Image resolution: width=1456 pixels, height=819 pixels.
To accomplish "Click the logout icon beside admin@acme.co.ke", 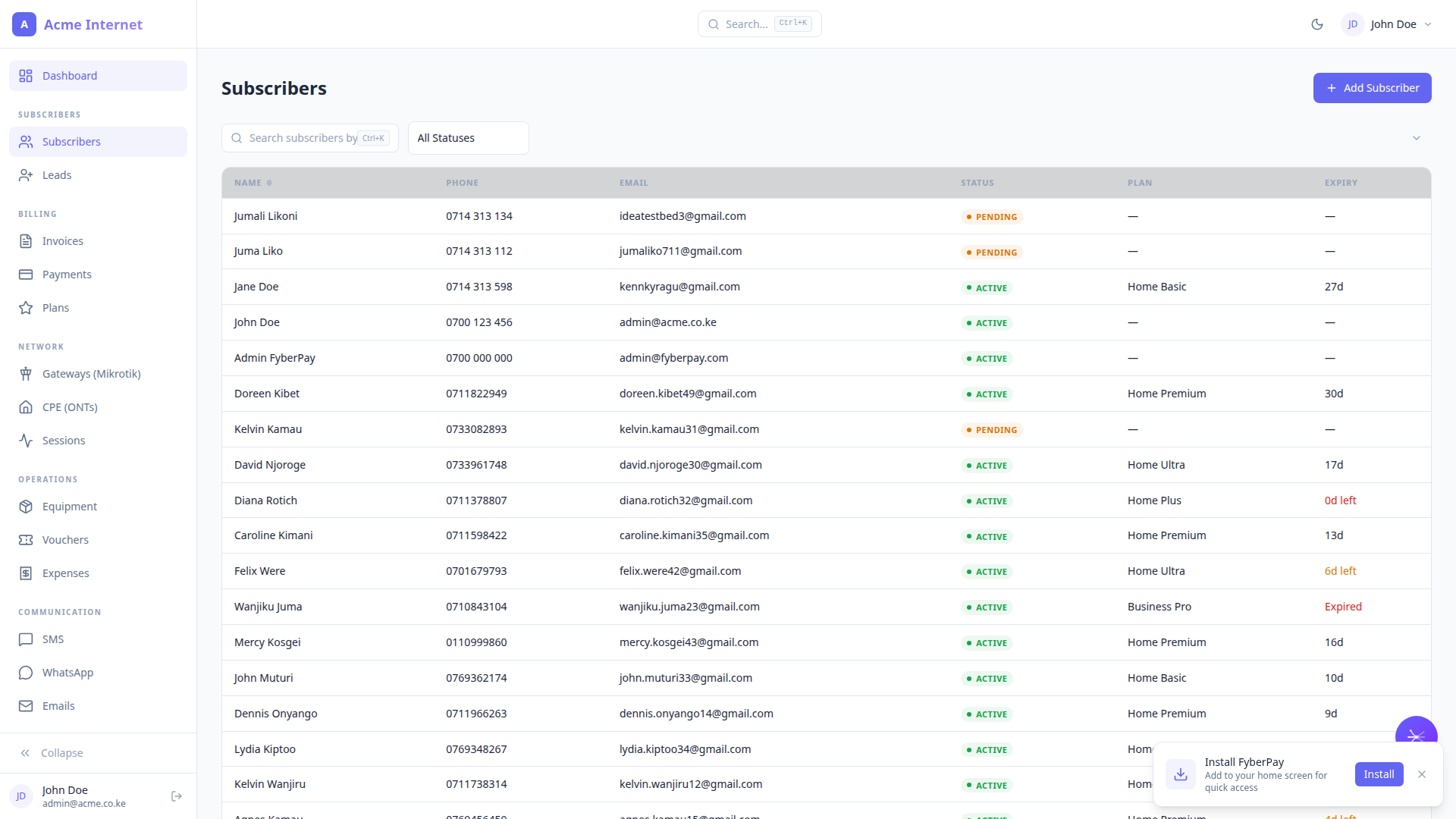I will pos(177,796).
